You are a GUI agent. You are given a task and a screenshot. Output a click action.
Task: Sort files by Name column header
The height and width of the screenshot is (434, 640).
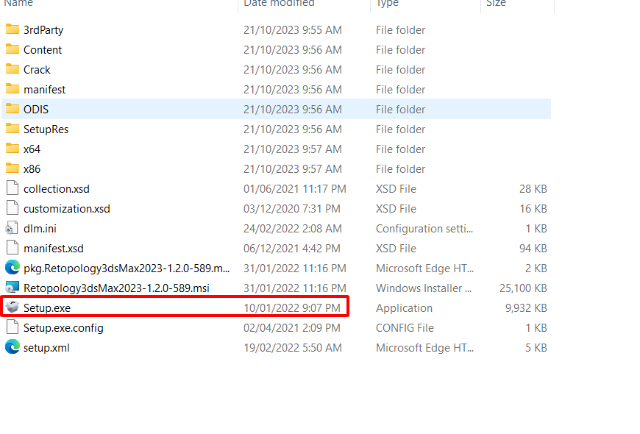point(19,4)
